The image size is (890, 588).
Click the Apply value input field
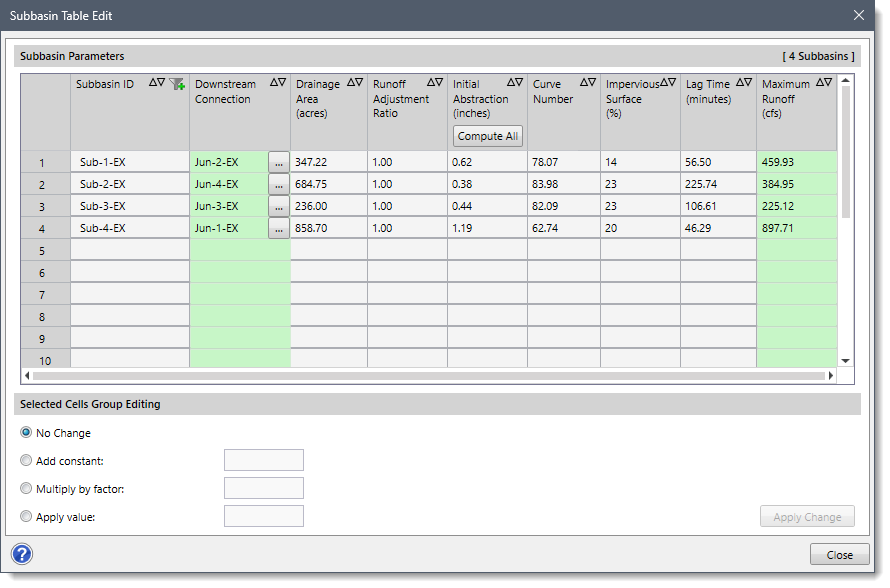coord(264,515)
